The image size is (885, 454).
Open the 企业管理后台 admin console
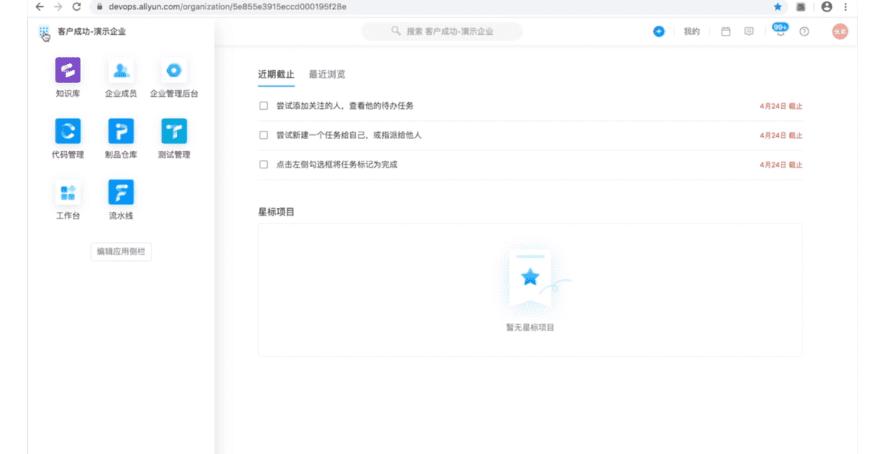click(174, 70)
